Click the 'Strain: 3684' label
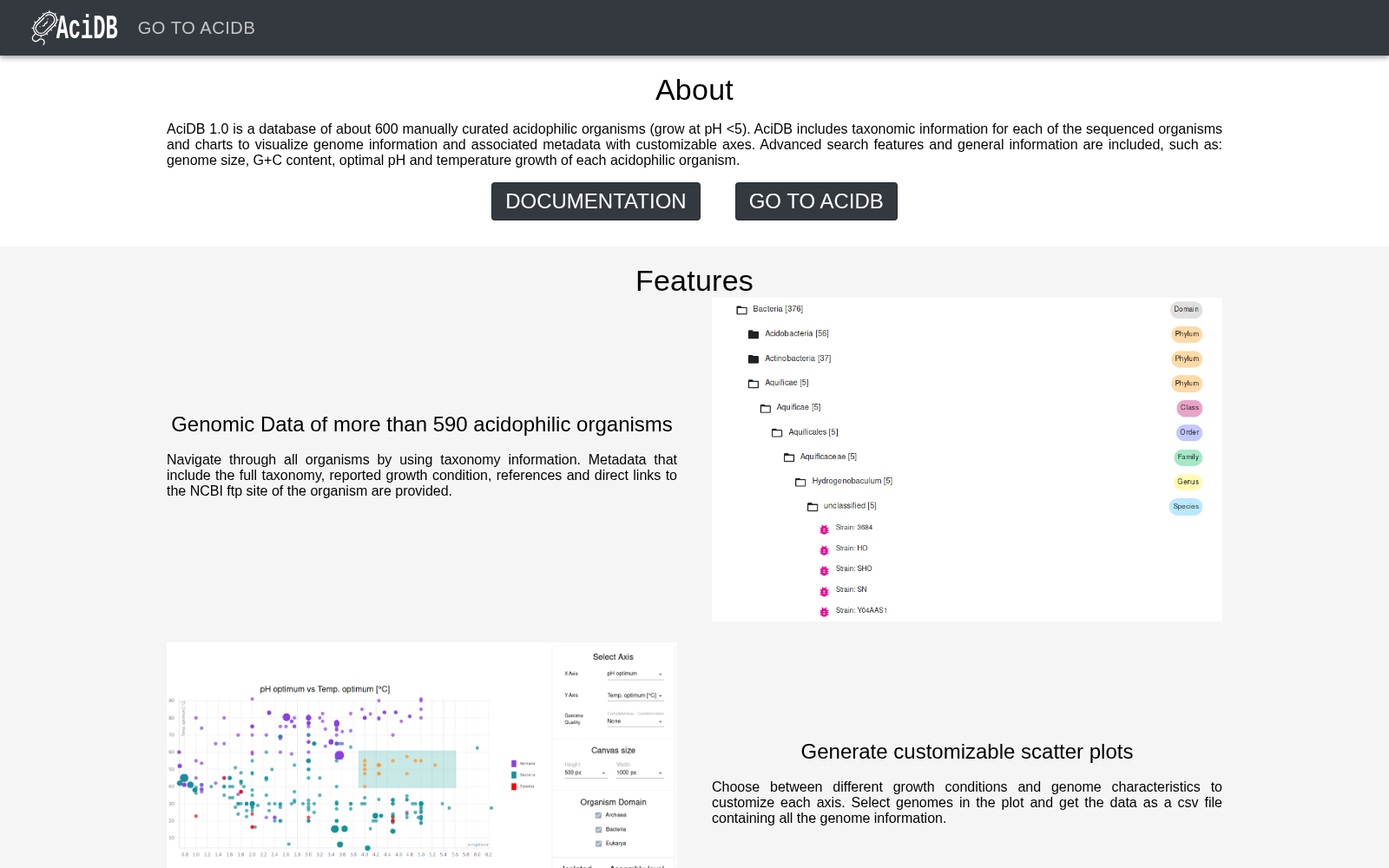 [854, 528]
